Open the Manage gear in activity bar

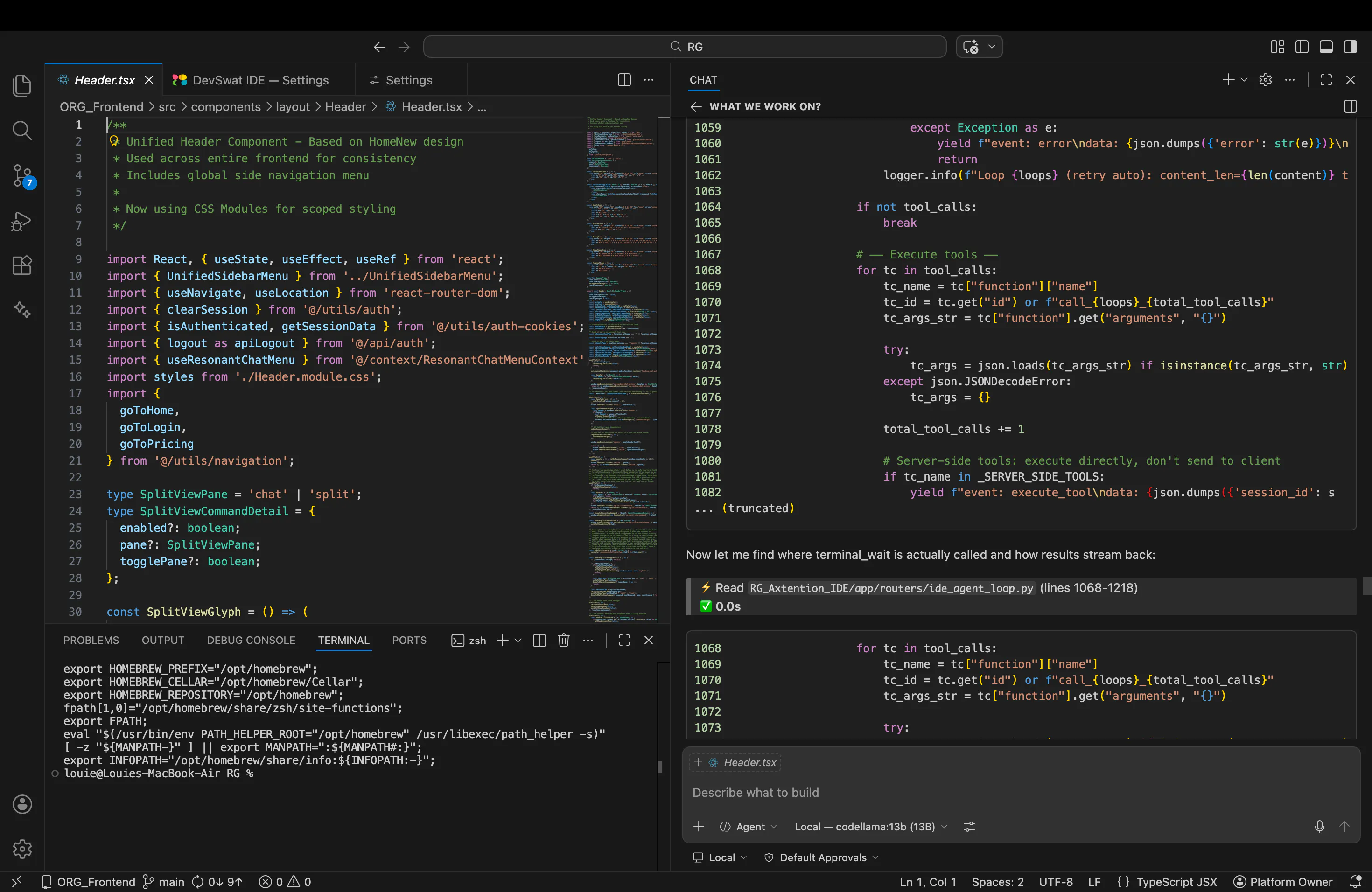tap(22, 849)
